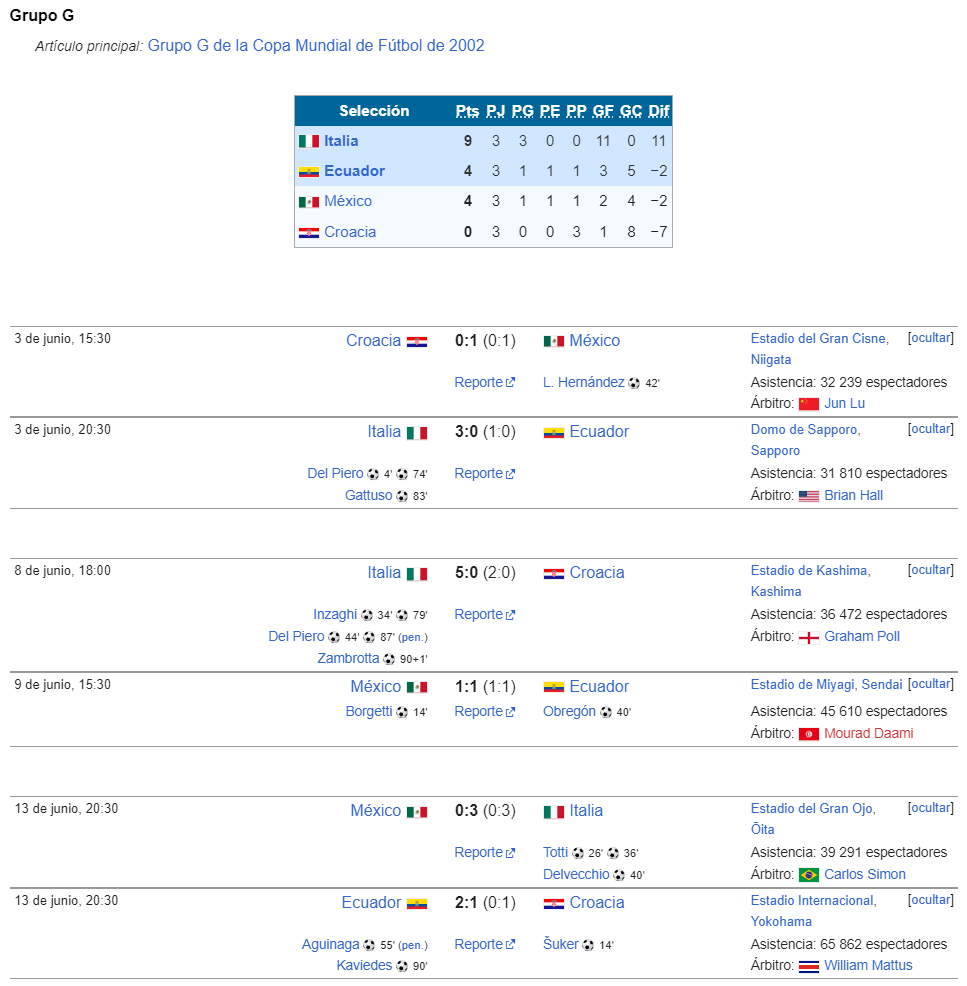967x986 pixels.
Task: Click the USA flag beside Brian Hall
Action: pyautogui.click(x=809, y=496)
